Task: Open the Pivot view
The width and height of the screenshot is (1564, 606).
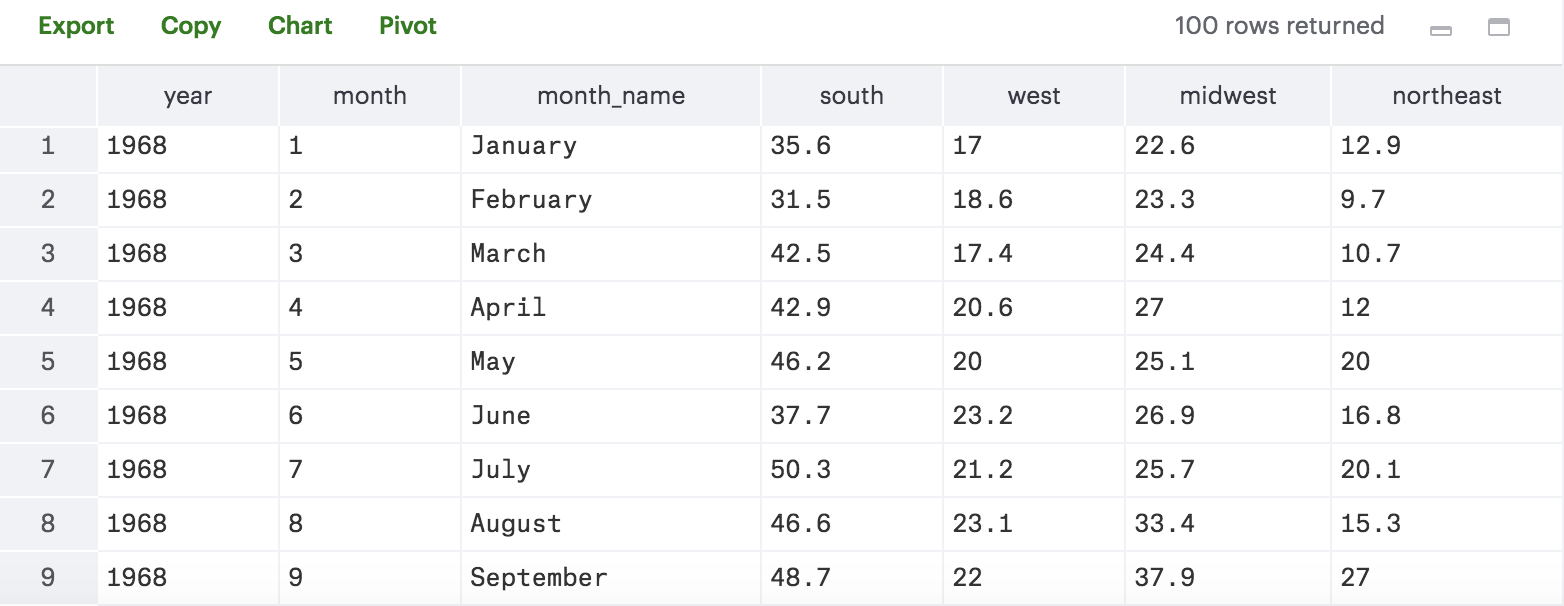Action: click(408, 26)
